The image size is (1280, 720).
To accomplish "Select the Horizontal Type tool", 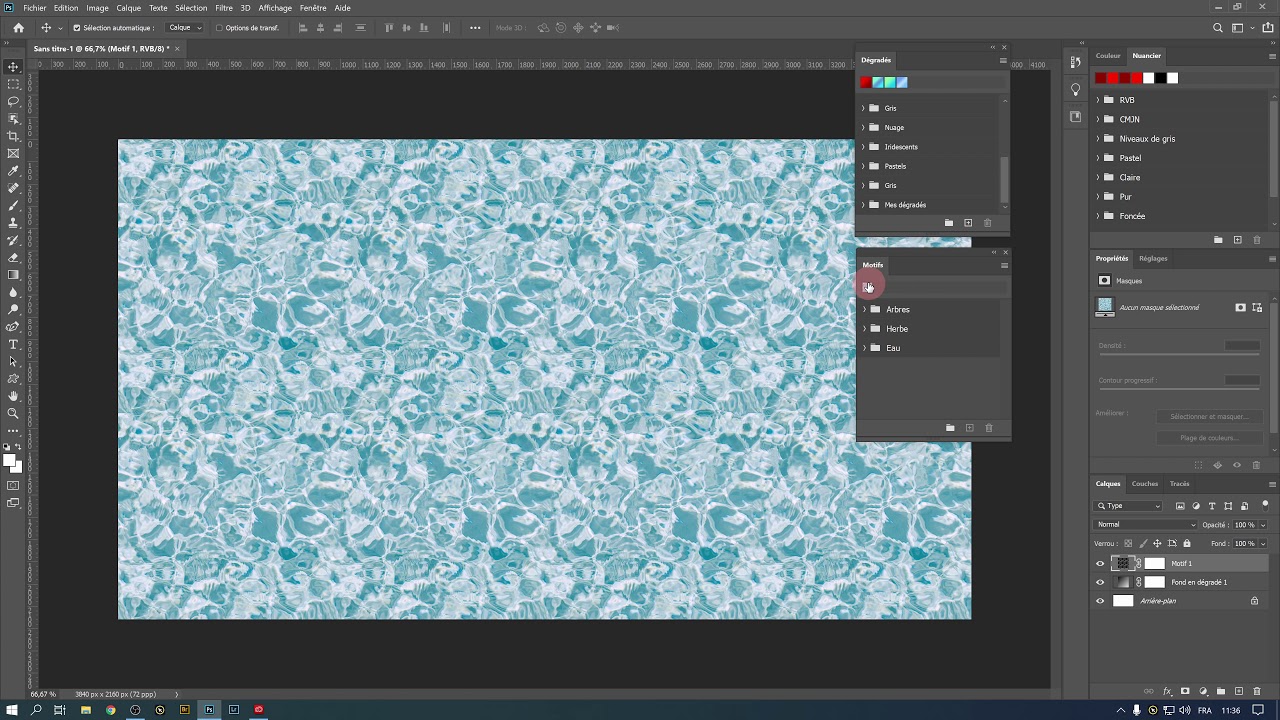I will (13, 344).
